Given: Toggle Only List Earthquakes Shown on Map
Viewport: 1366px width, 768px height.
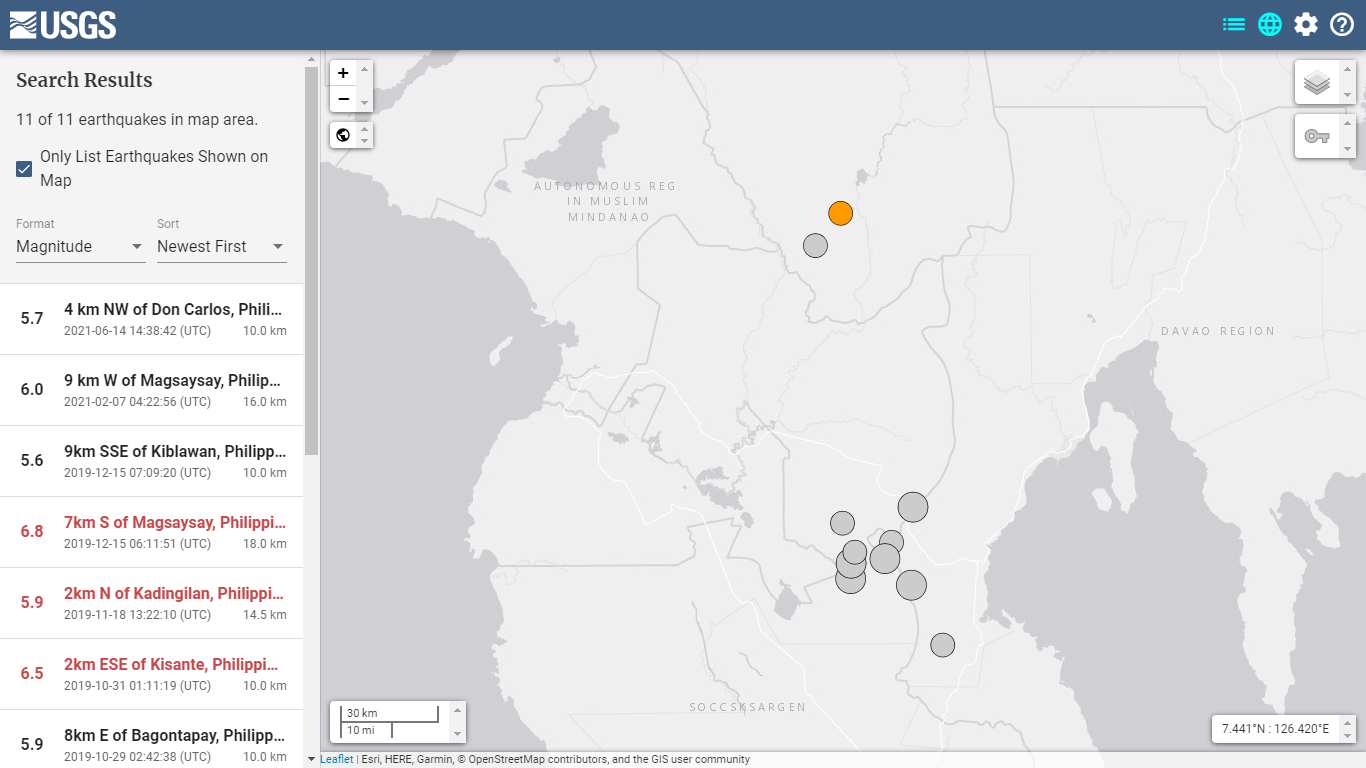Looking at the screenshot, I should pyautogui.click(x=25, y=169).
